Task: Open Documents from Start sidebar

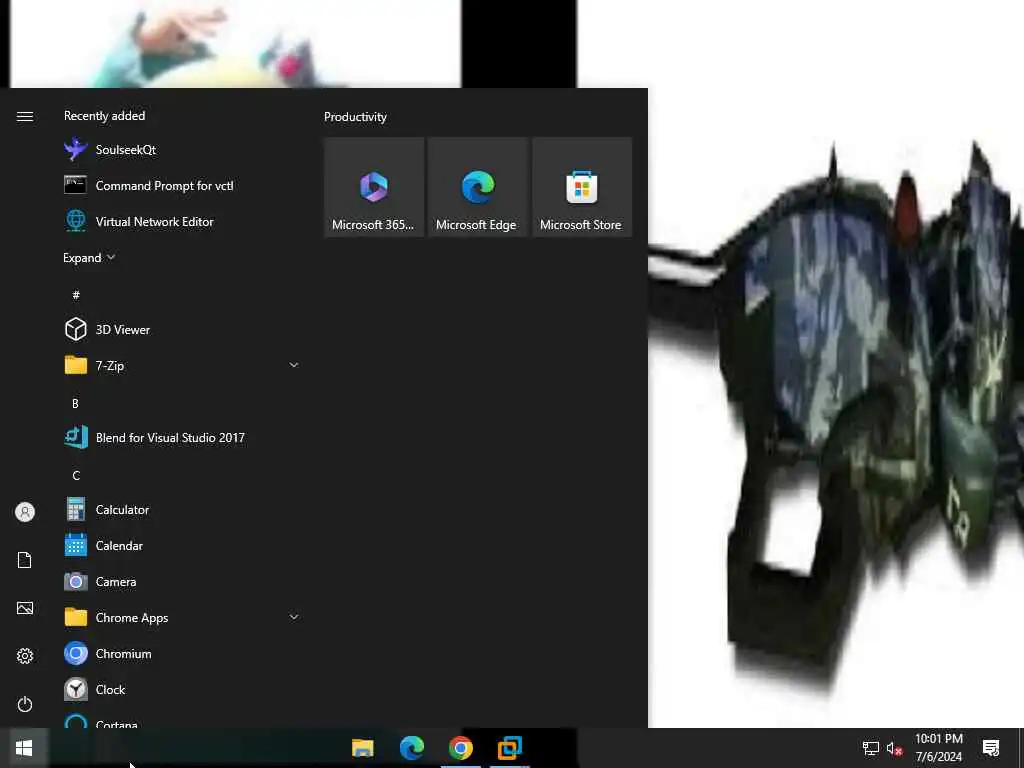Action: [25, 560]
